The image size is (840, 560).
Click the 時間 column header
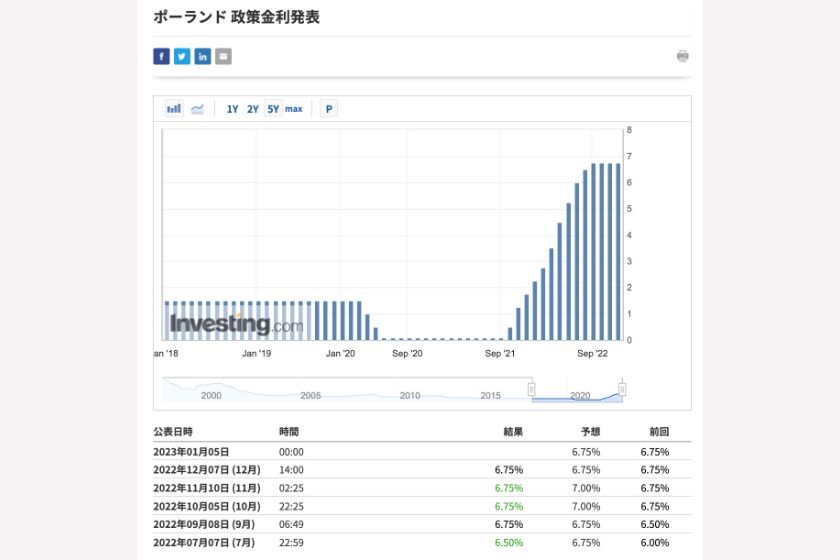[289, 431]
